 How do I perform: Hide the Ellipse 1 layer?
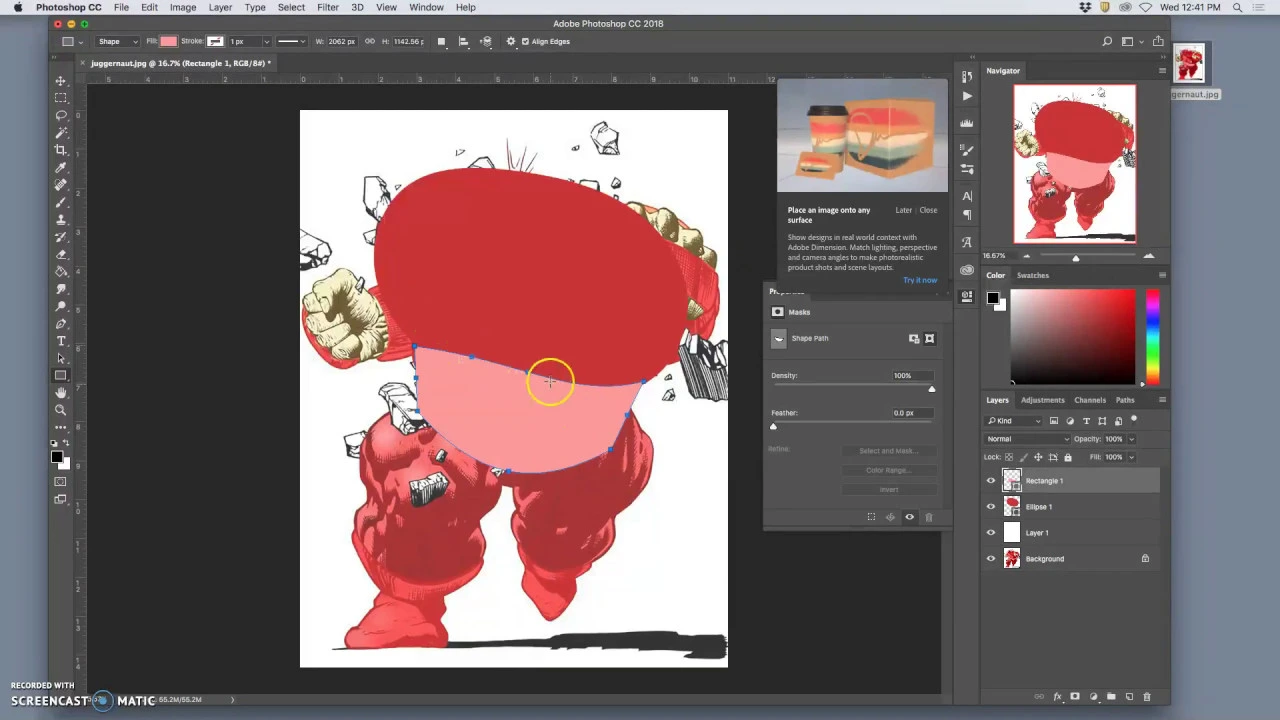tap(991, 507)
